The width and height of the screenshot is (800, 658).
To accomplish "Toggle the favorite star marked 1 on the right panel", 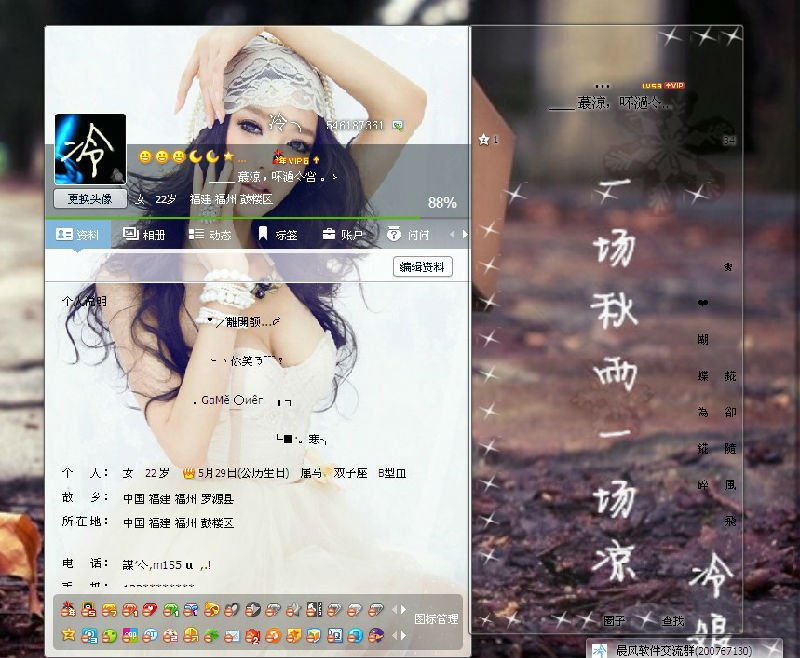I will coord(484,140).
